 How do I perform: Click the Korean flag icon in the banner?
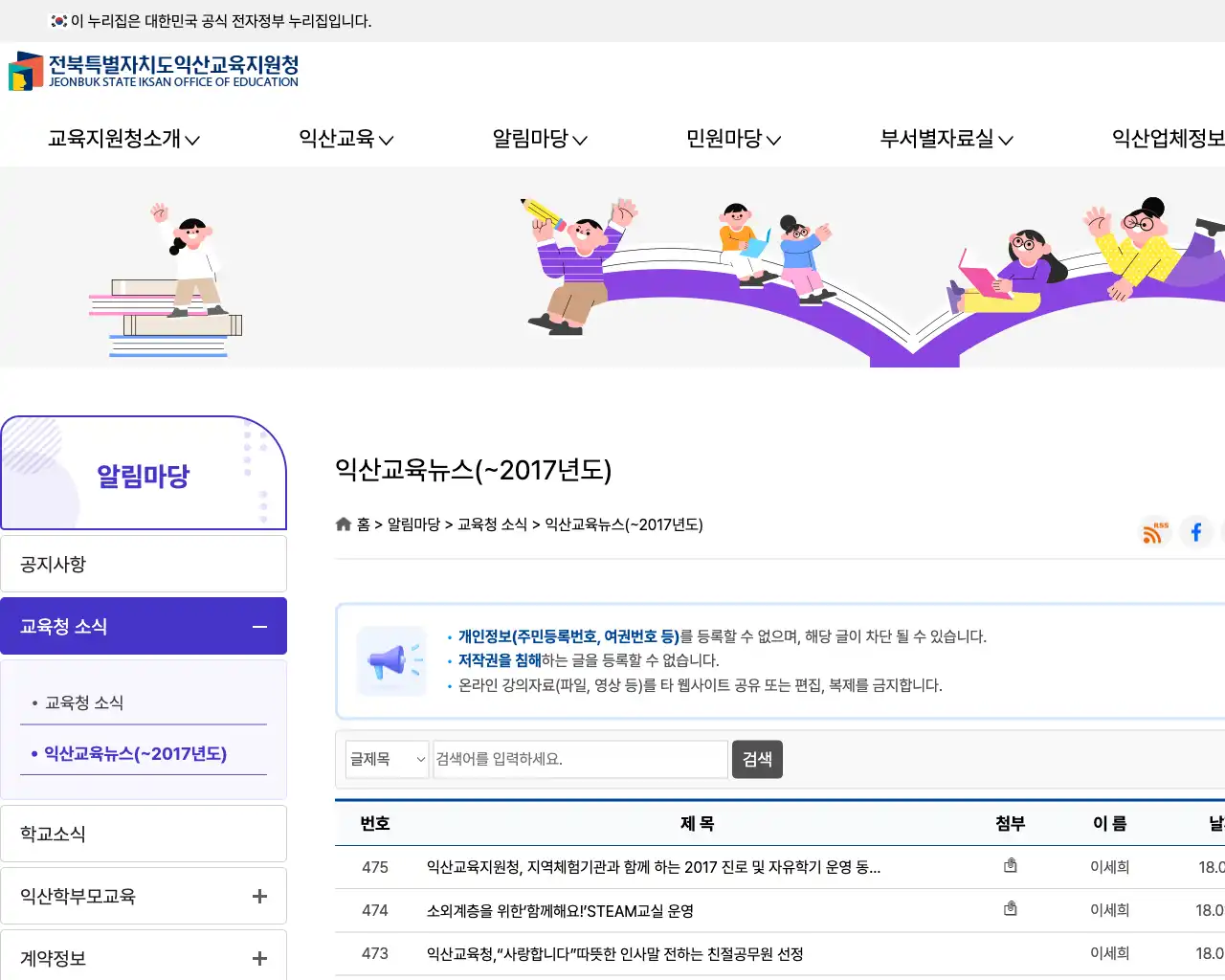tap(56, 19)
